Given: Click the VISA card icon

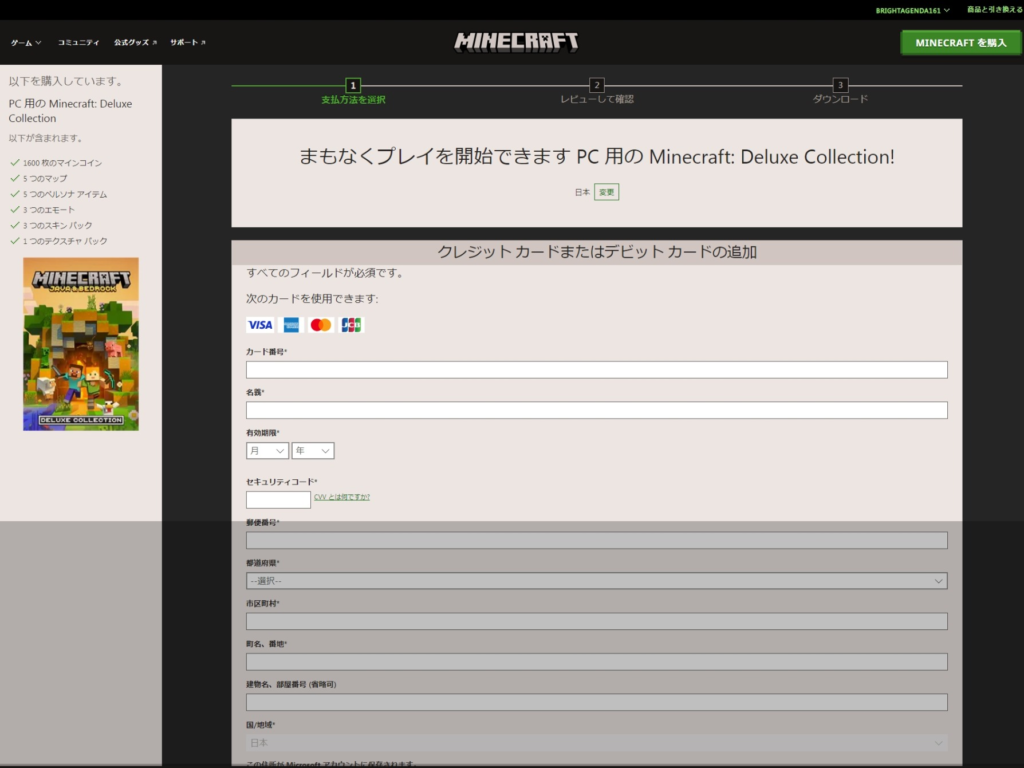Looking at the screenshot, I should coord(260,325).
